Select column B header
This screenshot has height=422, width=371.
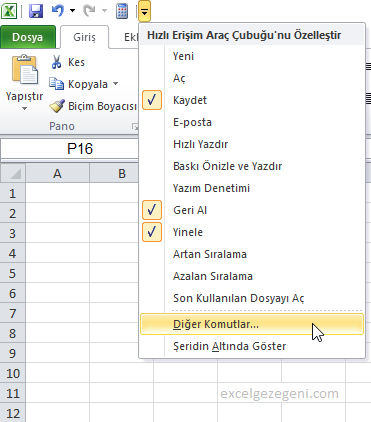click(114, 173)
